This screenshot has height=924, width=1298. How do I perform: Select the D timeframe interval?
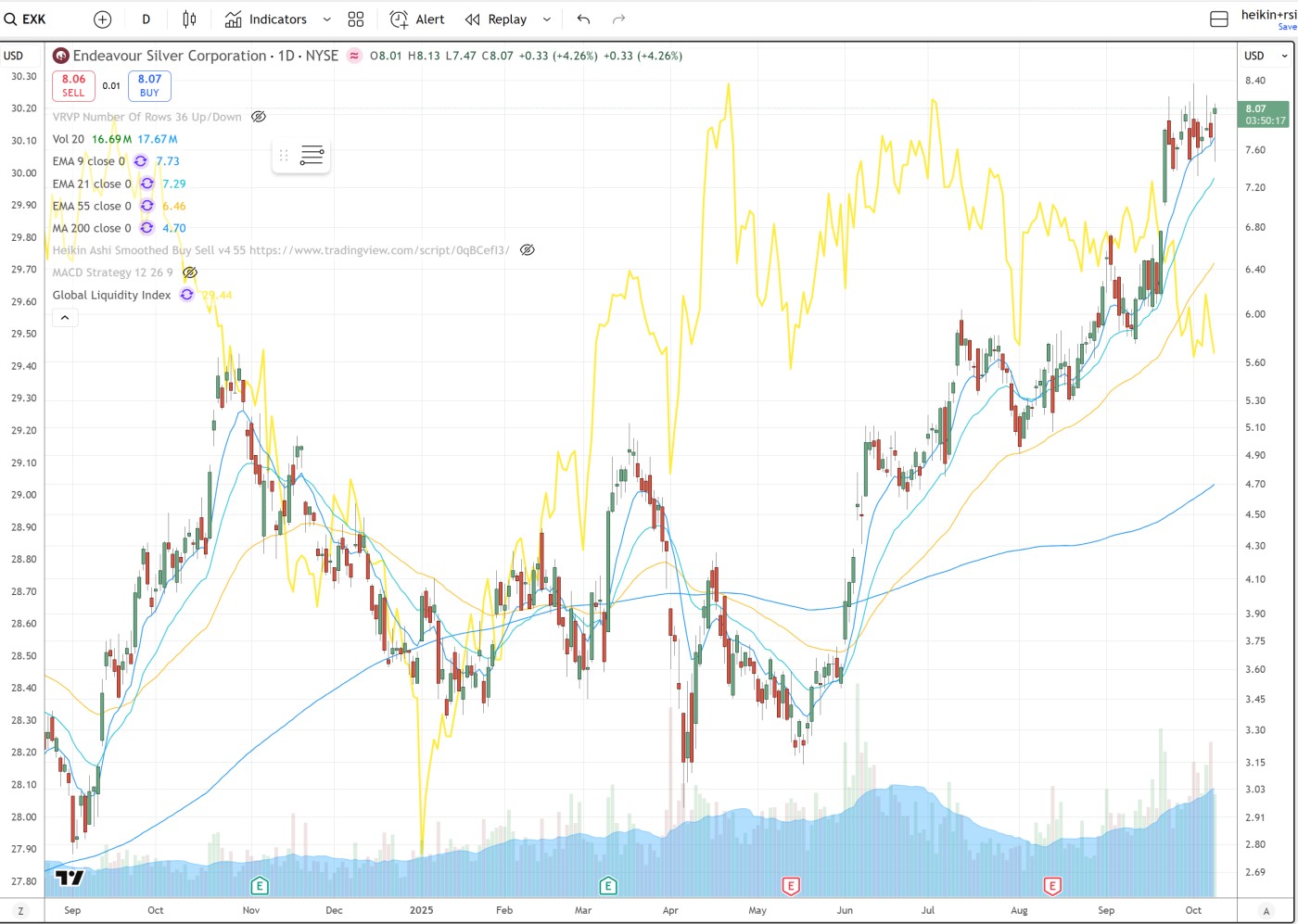tap(146, 19)
